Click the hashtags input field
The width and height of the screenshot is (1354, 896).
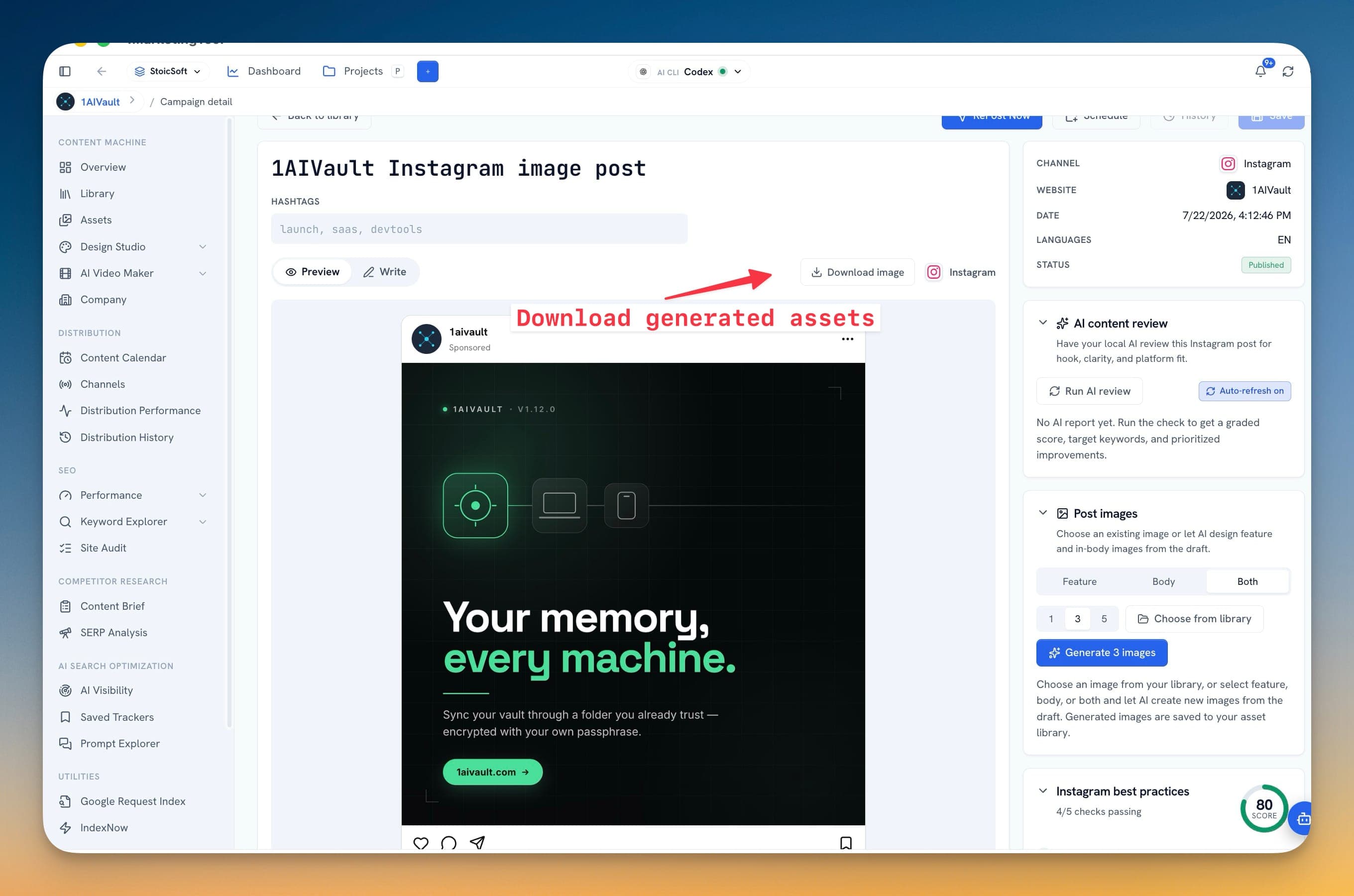479,229
